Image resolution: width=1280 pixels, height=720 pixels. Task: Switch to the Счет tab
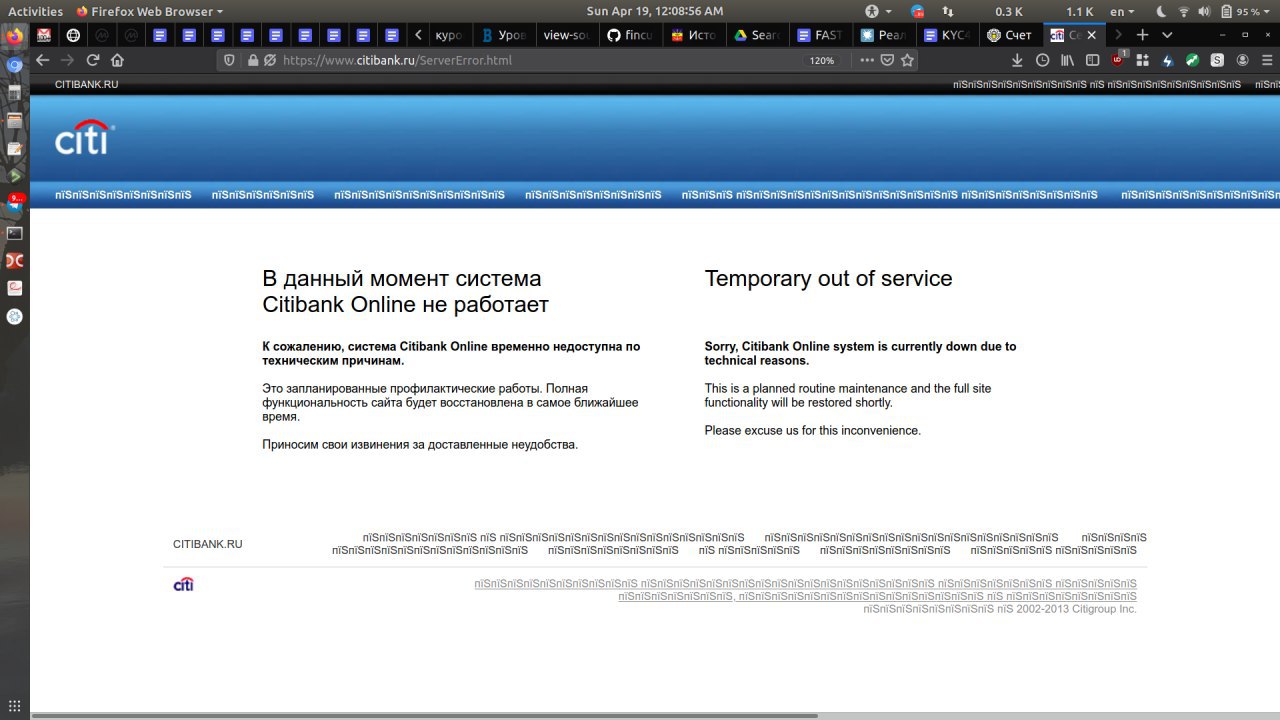click(1009, 34)
